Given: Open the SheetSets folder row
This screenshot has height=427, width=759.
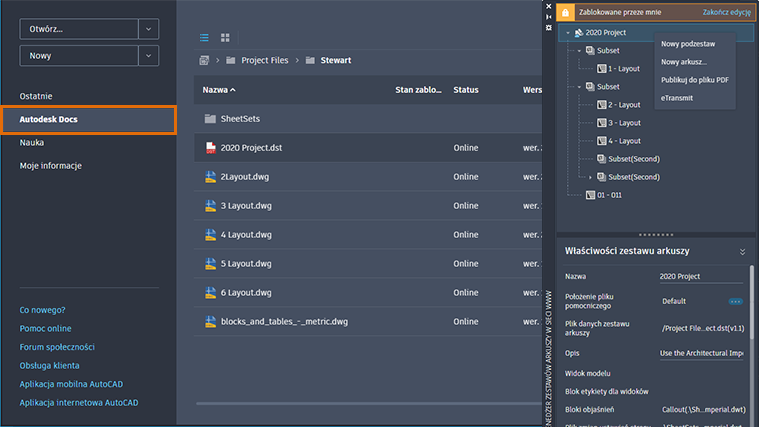Looking at the screenshot, I should 368,119.
